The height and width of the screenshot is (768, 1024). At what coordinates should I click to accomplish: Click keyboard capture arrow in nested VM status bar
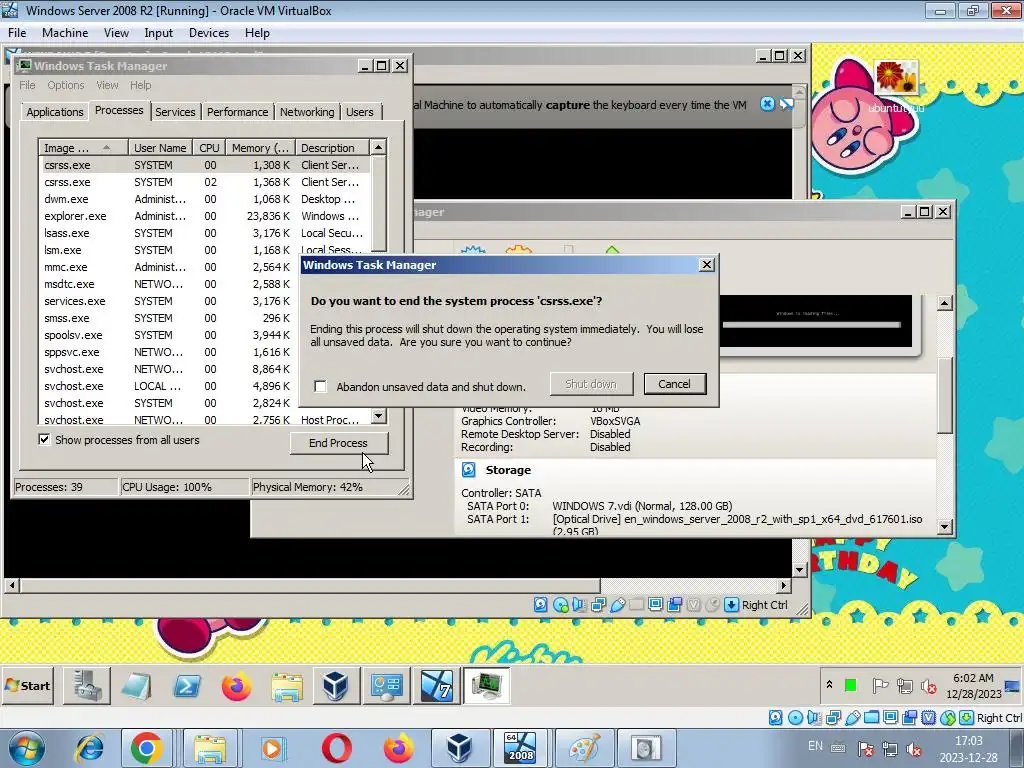(731, 605)
